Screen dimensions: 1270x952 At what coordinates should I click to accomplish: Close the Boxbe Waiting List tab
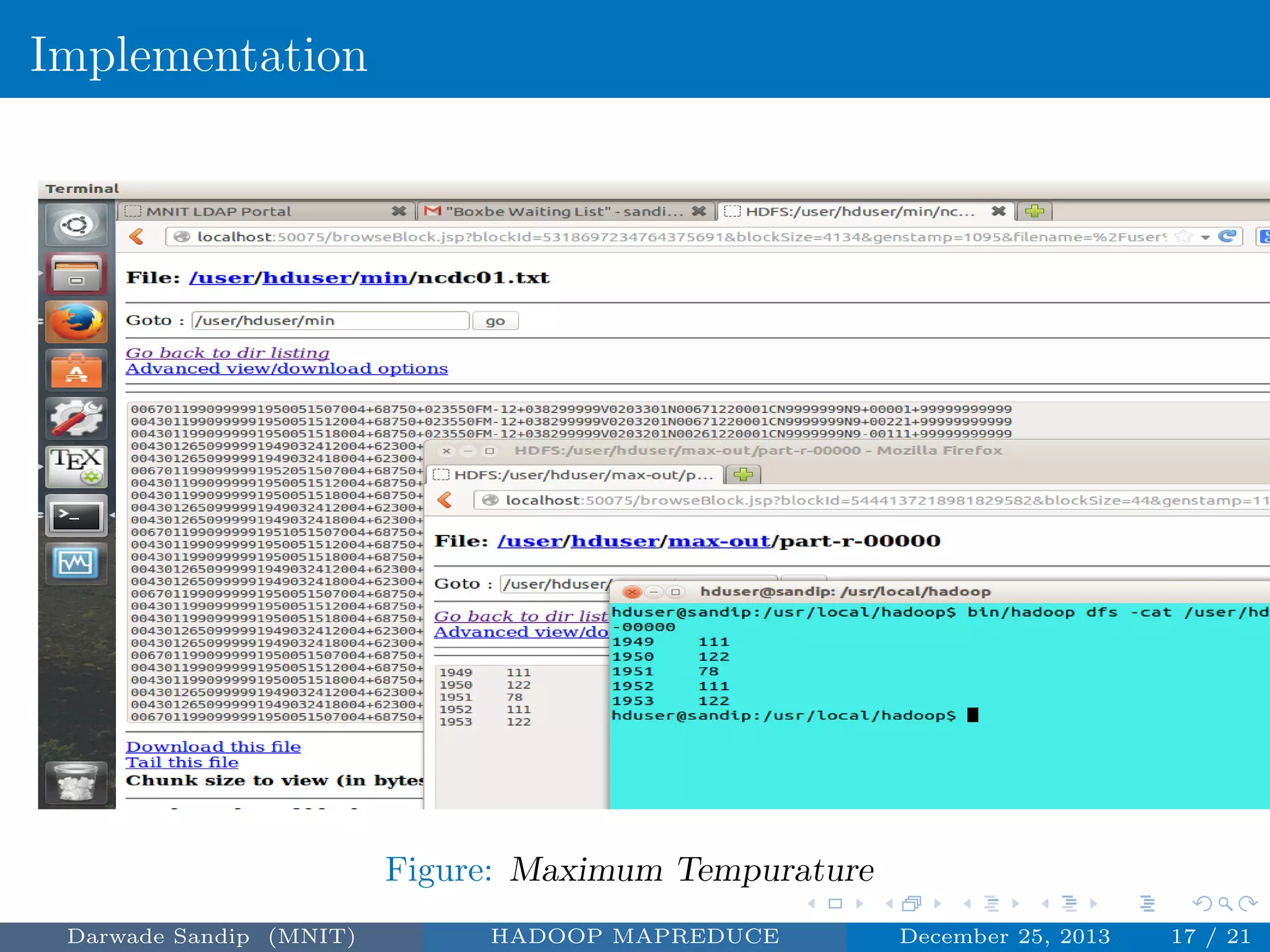[699, 211]
